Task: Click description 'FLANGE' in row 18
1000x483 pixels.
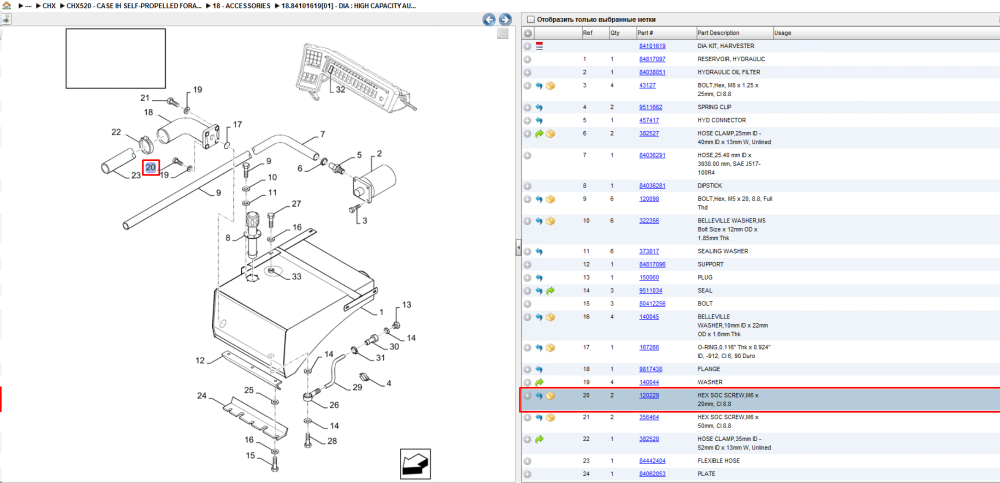Action: pyautogui.click(x=709, y=369)
